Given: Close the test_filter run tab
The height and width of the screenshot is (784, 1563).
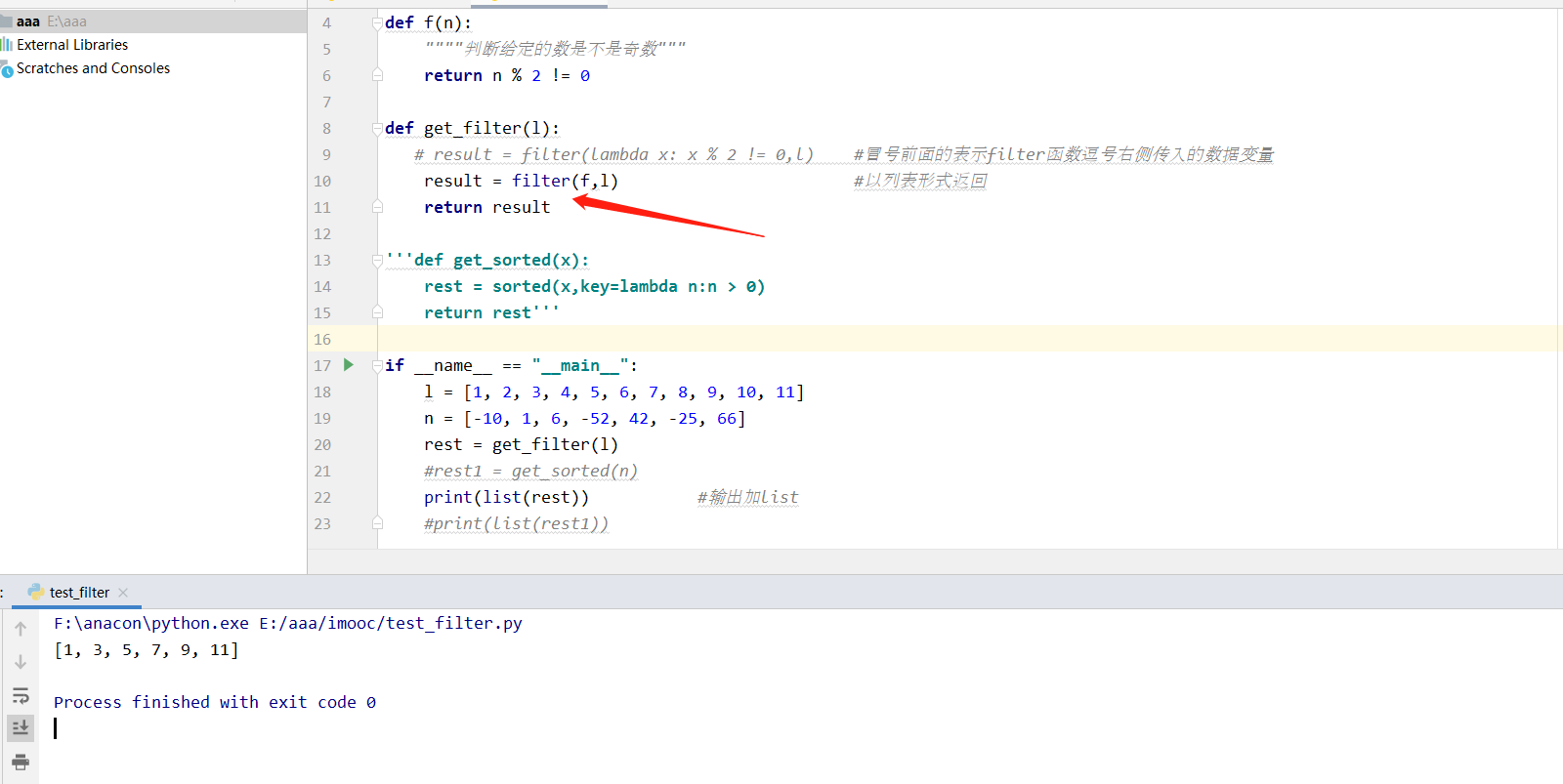Looking at the screenshot, I should coord(123,593).
